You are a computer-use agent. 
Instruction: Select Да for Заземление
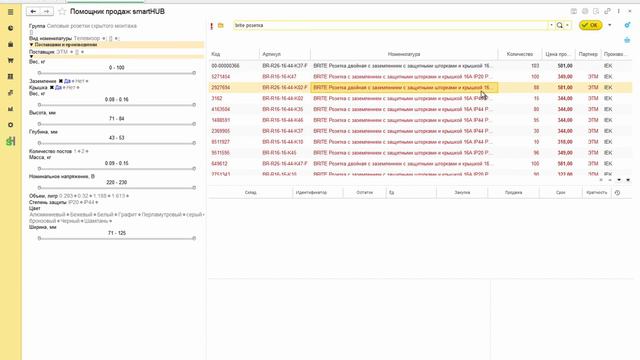click(x=67, y=81)
